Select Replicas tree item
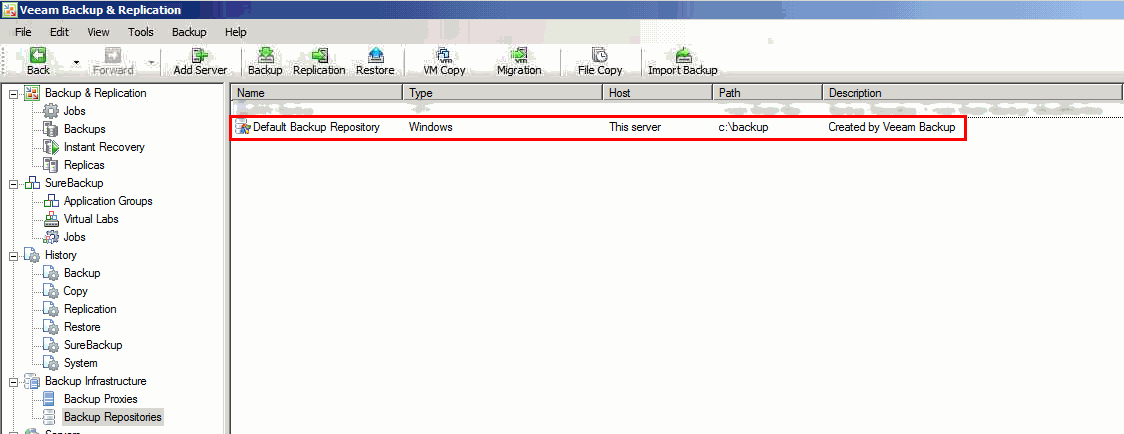 (84, 165)
